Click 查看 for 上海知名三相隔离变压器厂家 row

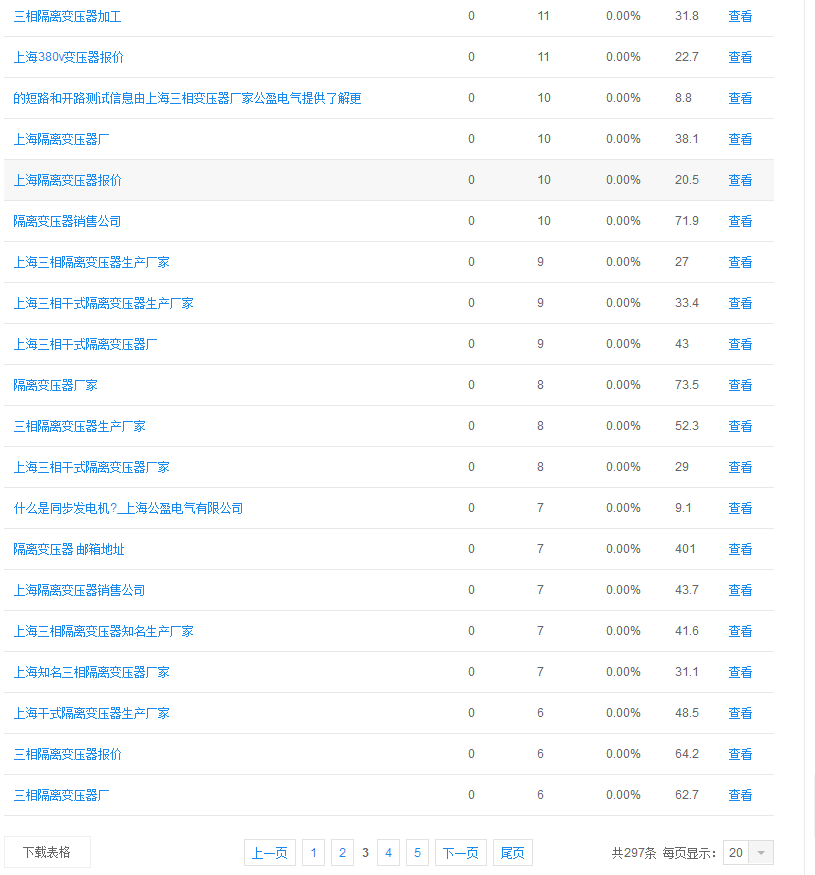coord(740,673)
